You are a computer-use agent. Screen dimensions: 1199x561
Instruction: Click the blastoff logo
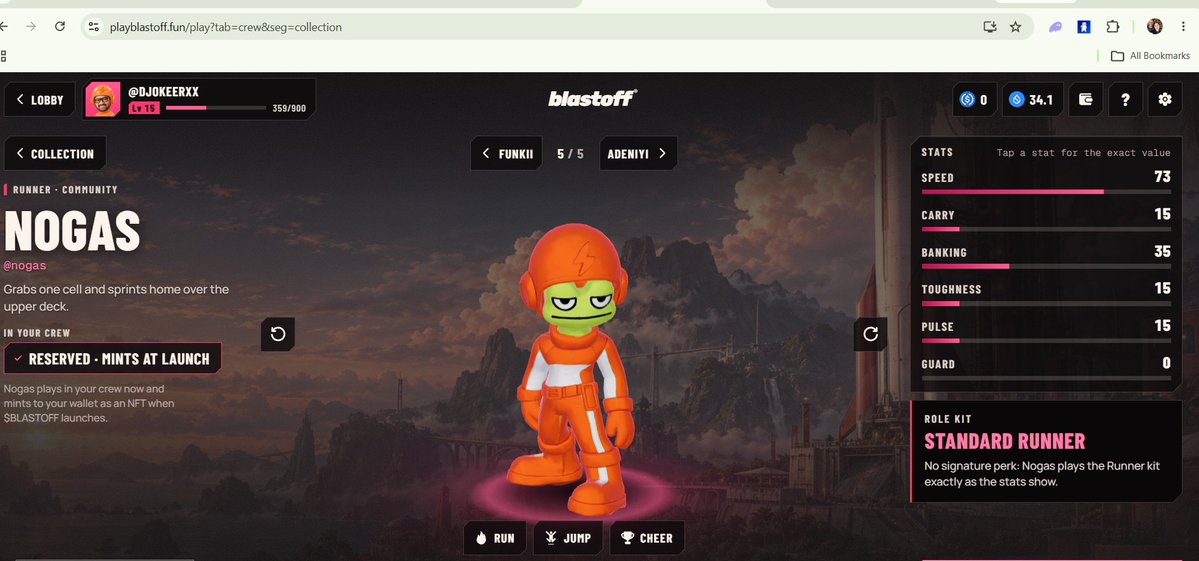593,98
